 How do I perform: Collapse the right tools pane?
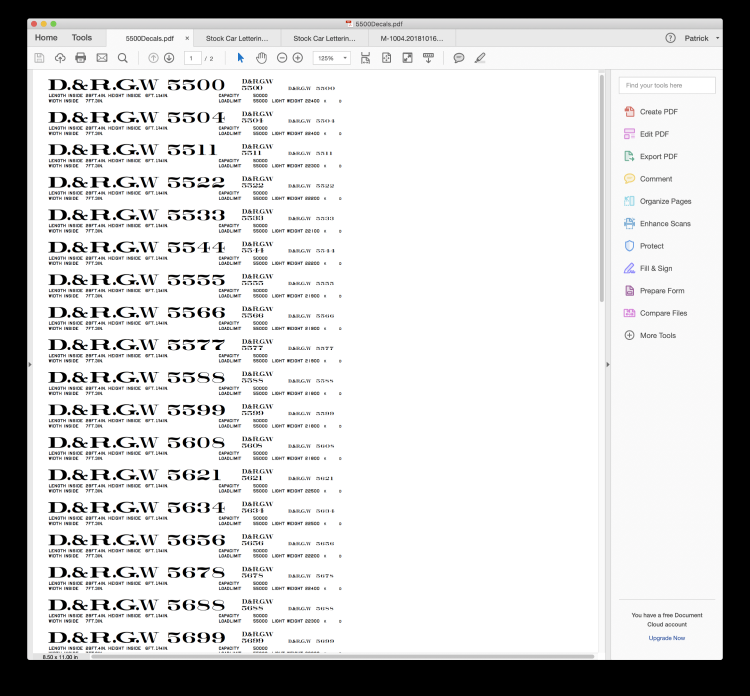point(607,364)
